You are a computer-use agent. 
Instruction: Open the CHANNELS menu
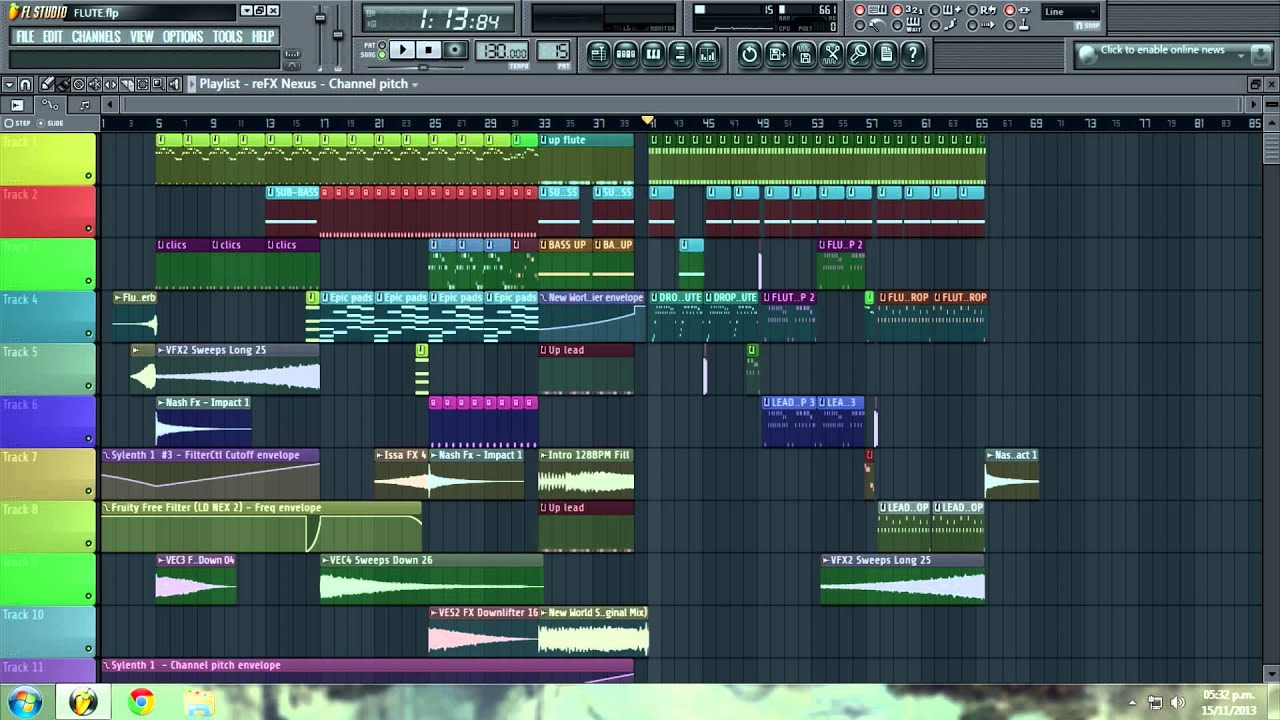(96, 37)
